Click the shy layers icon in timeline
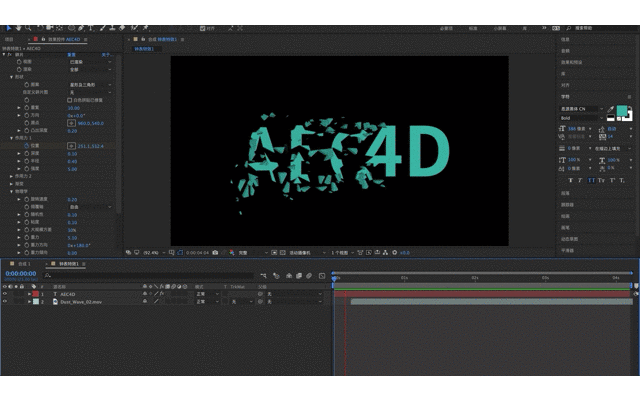640x400 pixels. click(289, 276)
